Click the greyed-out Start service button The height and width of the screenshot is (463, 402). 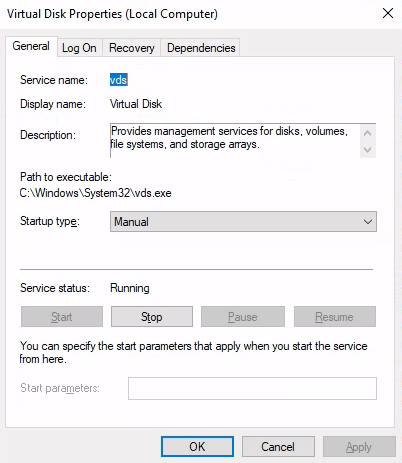[x=62, y=317]
